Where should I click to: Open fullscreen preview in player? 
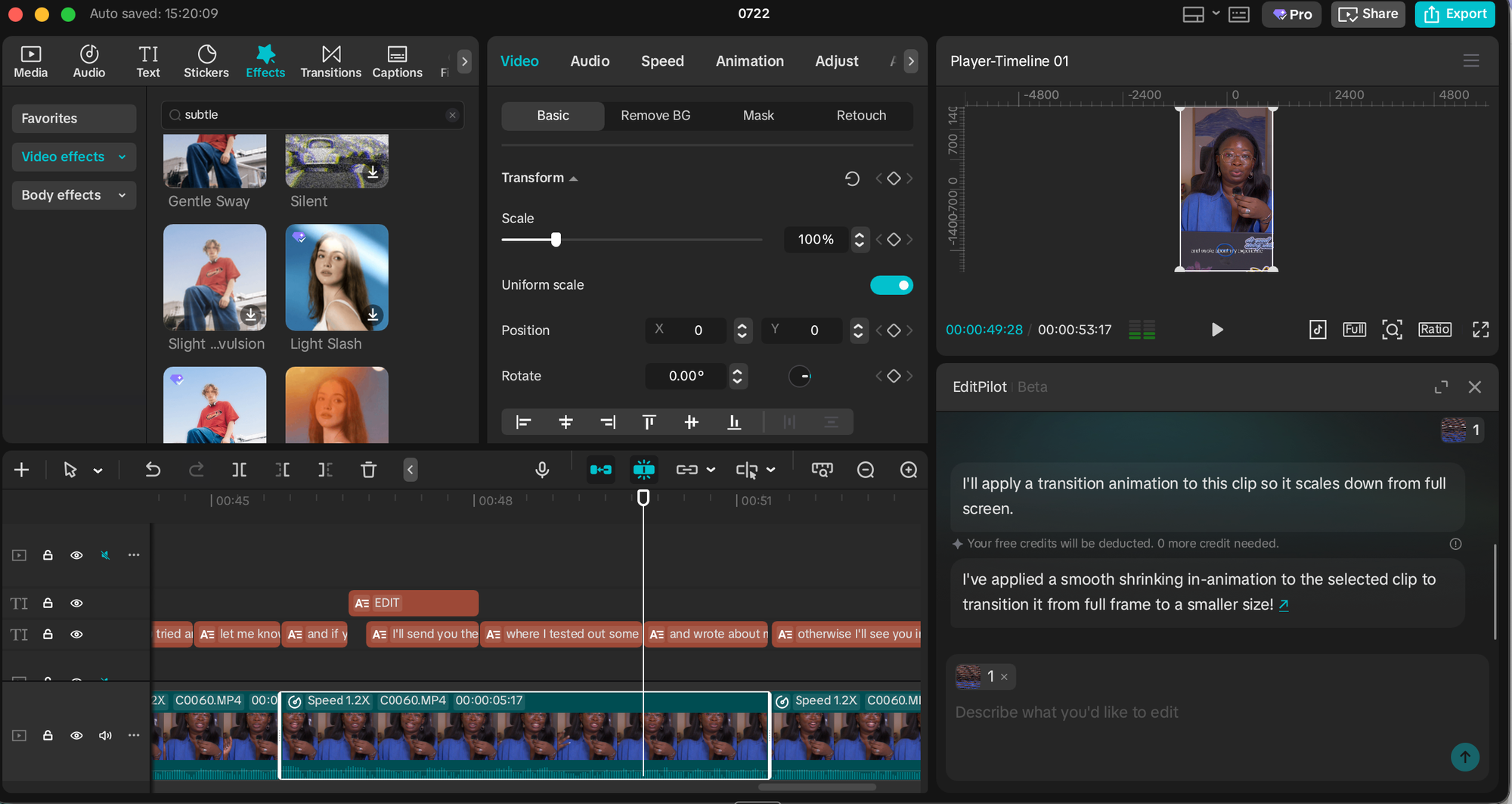pos(1480,330)
